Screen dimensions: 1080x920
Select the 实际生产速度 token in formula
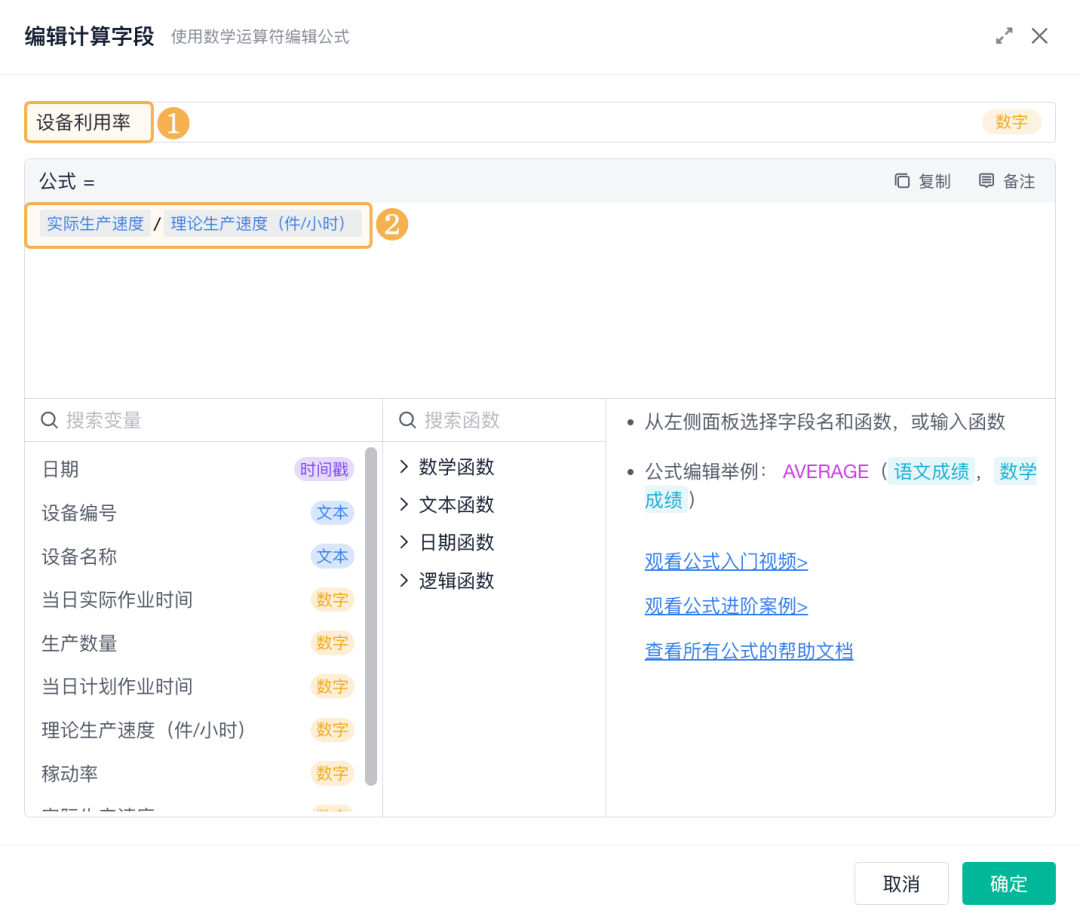(95, 224)
